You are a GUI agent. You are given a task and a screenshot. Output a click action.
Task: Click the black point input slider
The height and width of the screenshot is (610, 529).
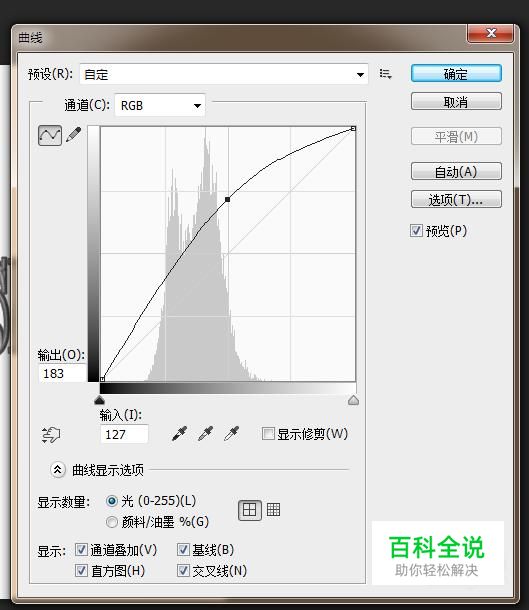100,400
